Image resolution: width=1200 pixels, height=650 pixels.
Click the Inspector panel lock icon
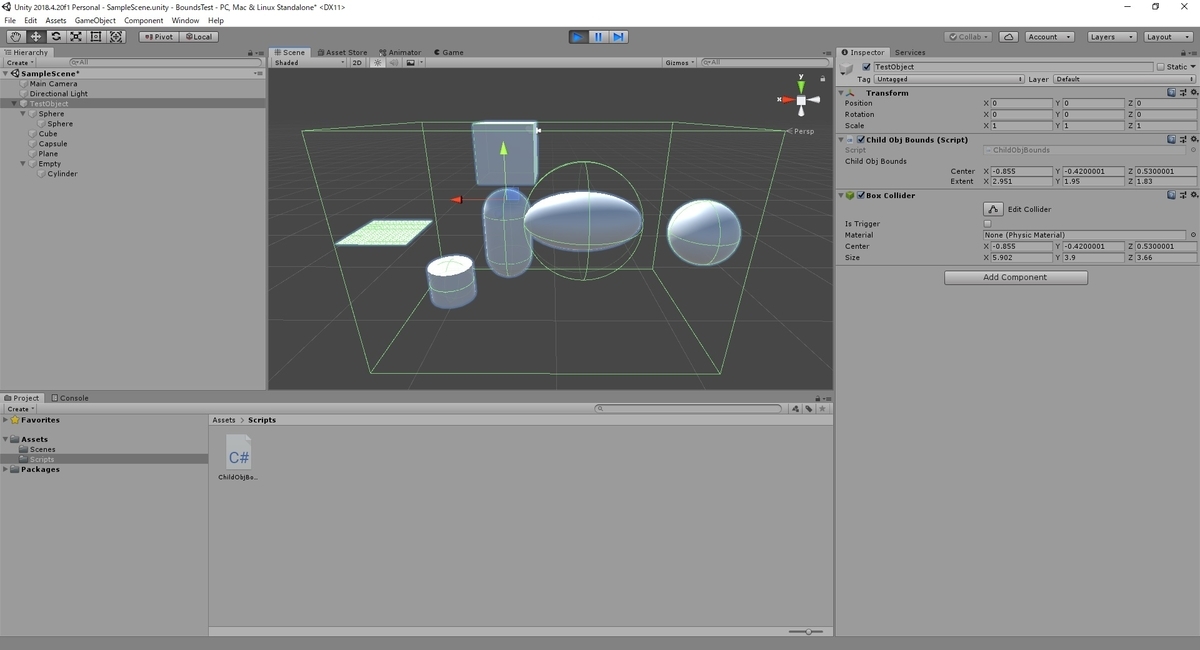click(x=1184, y=53)
